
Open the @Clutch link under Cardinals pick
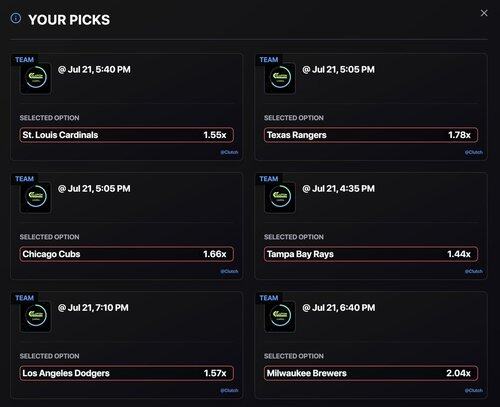229,152
